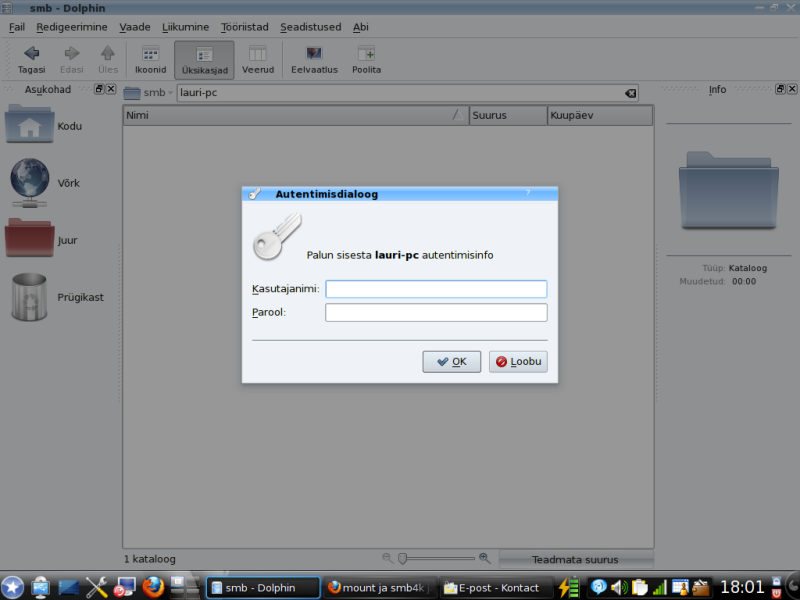Toggle Veerud columns view mode
This screenshot has height=600, width=800.
pyautogui.click(x=257, y=60)
